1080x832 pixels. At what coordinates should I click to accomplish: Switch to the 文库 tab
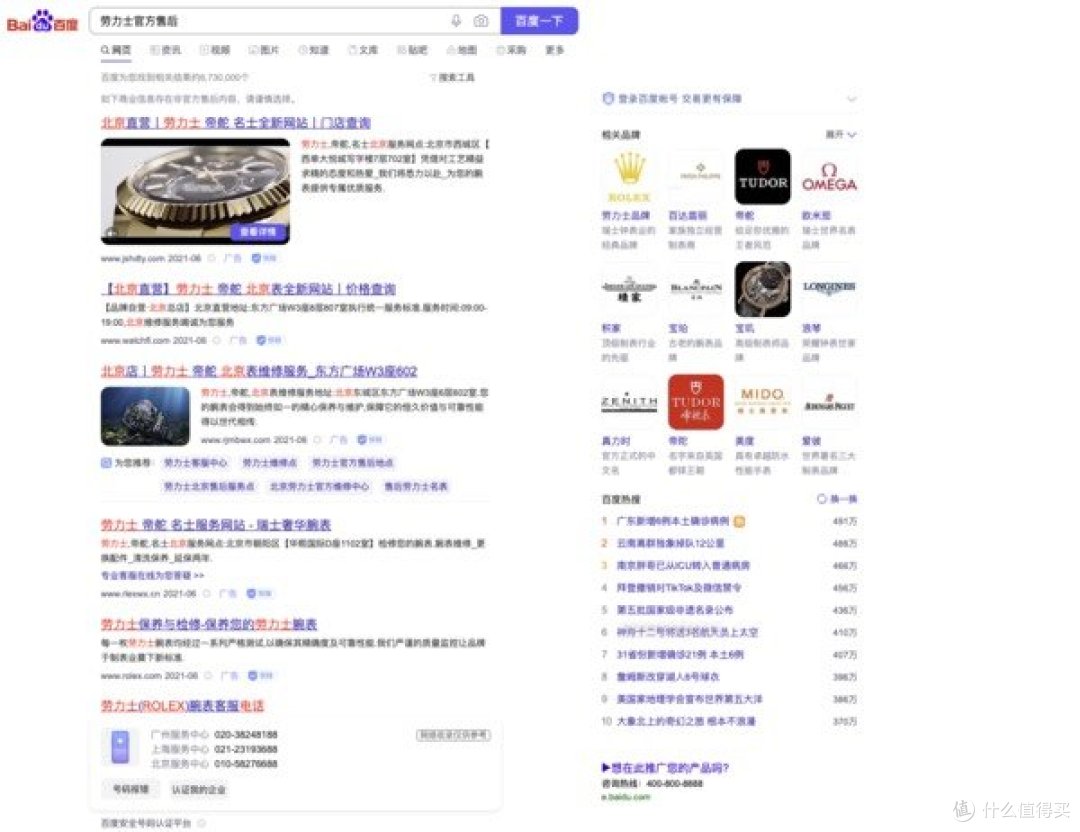[x=364, y=50]
